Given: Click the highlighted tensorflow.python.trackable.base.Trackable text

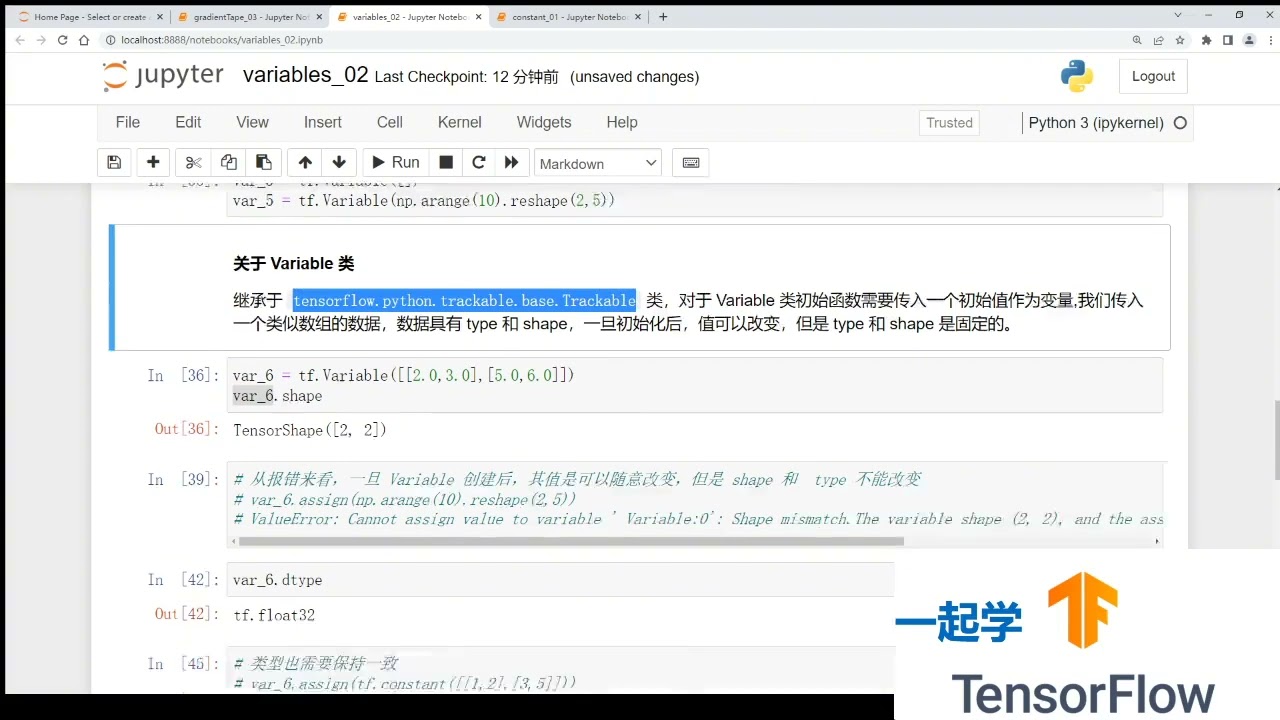Looking at the screenshot, I should point(464,300).
